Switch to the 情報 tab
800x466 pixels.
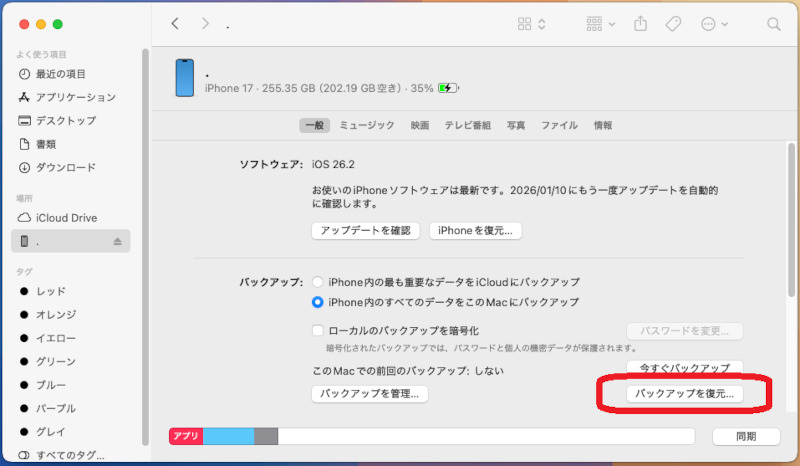[603, 125]
